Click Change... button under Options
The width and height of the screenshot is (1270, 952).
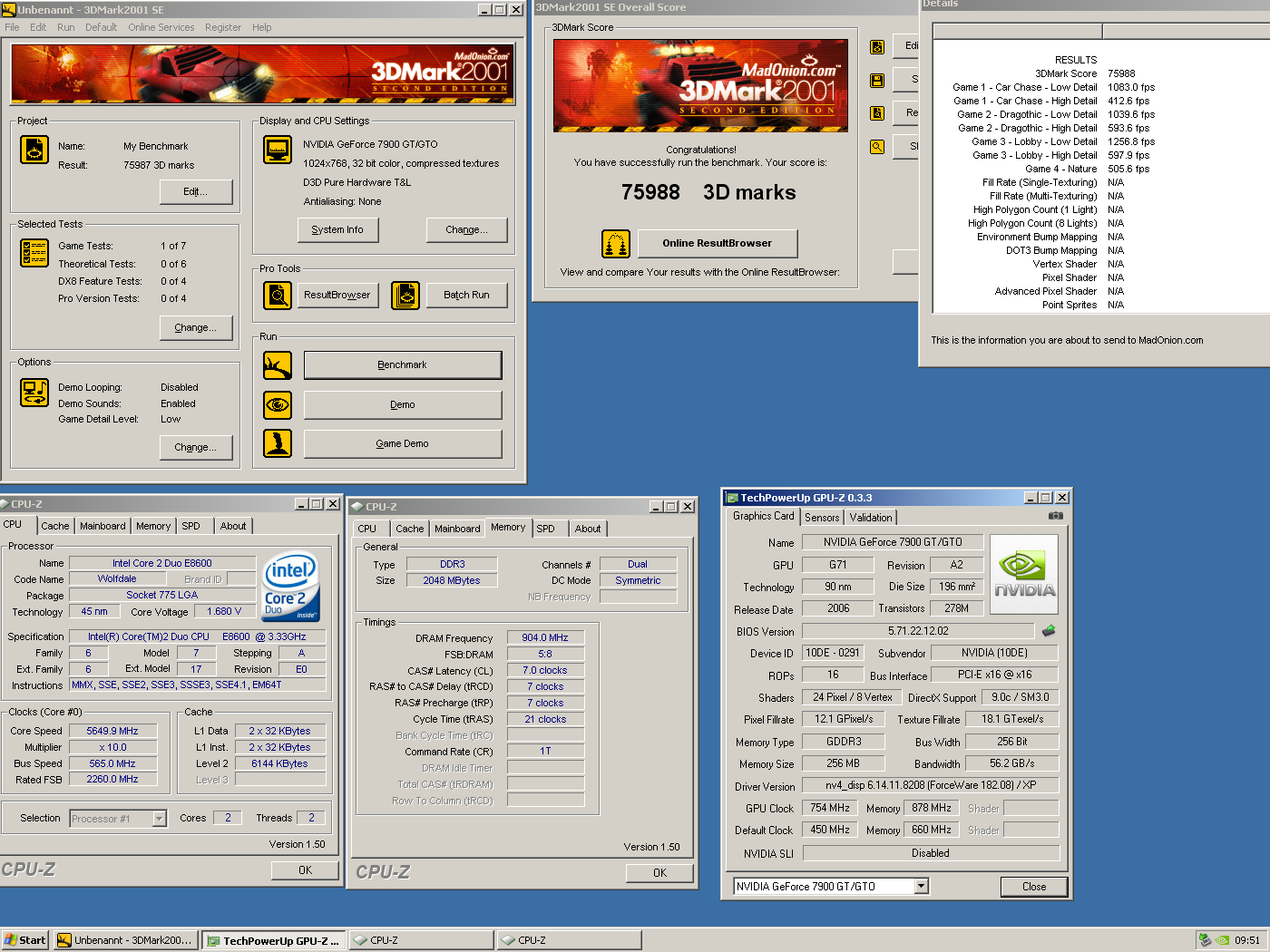point(196,447)
